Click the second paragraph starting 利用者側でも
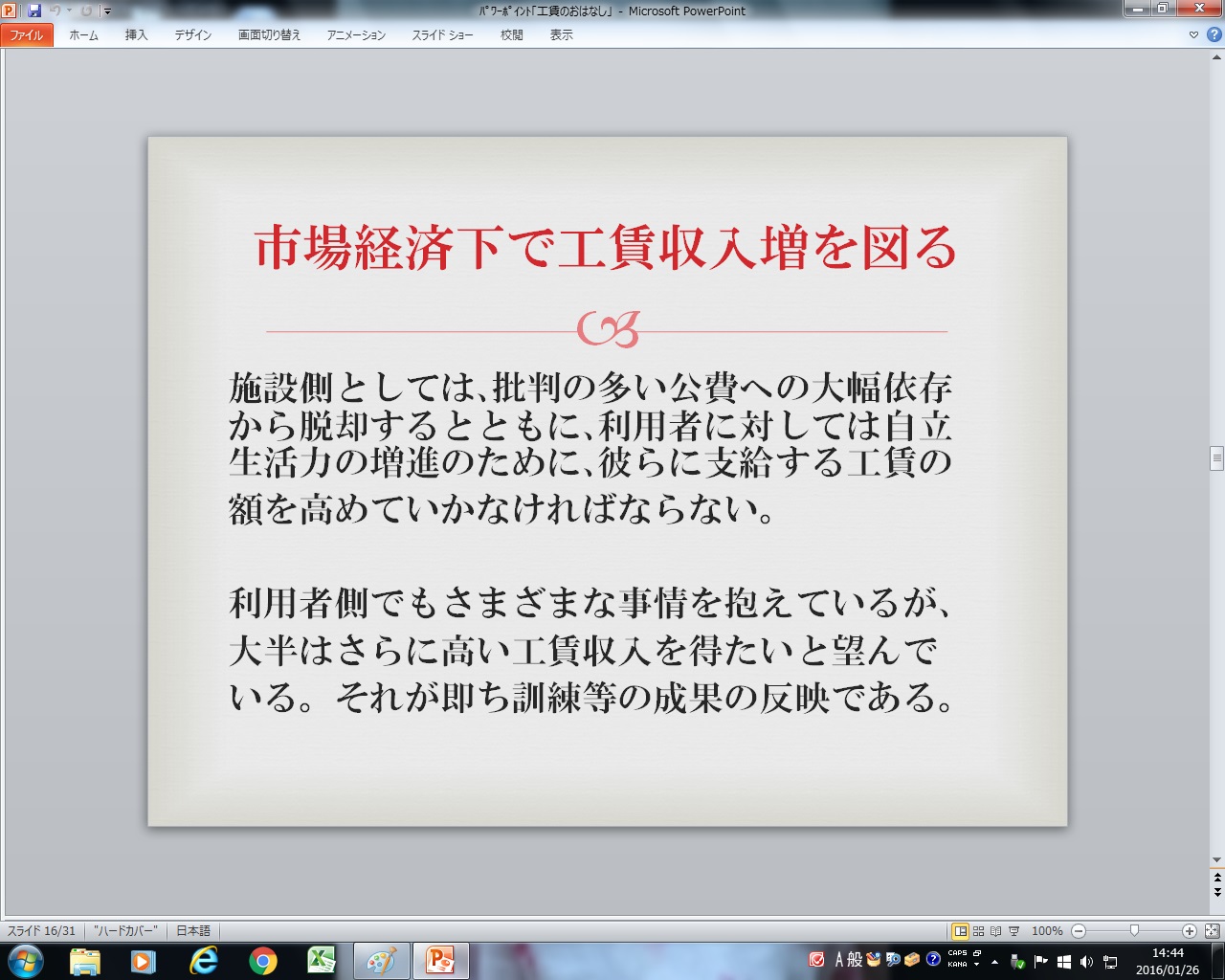 pyautogui.click(x=592, y=651)
